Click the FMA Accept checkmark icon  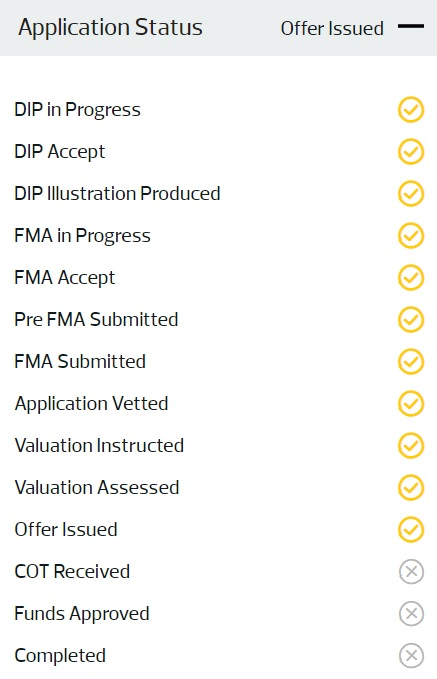(411, 278)
